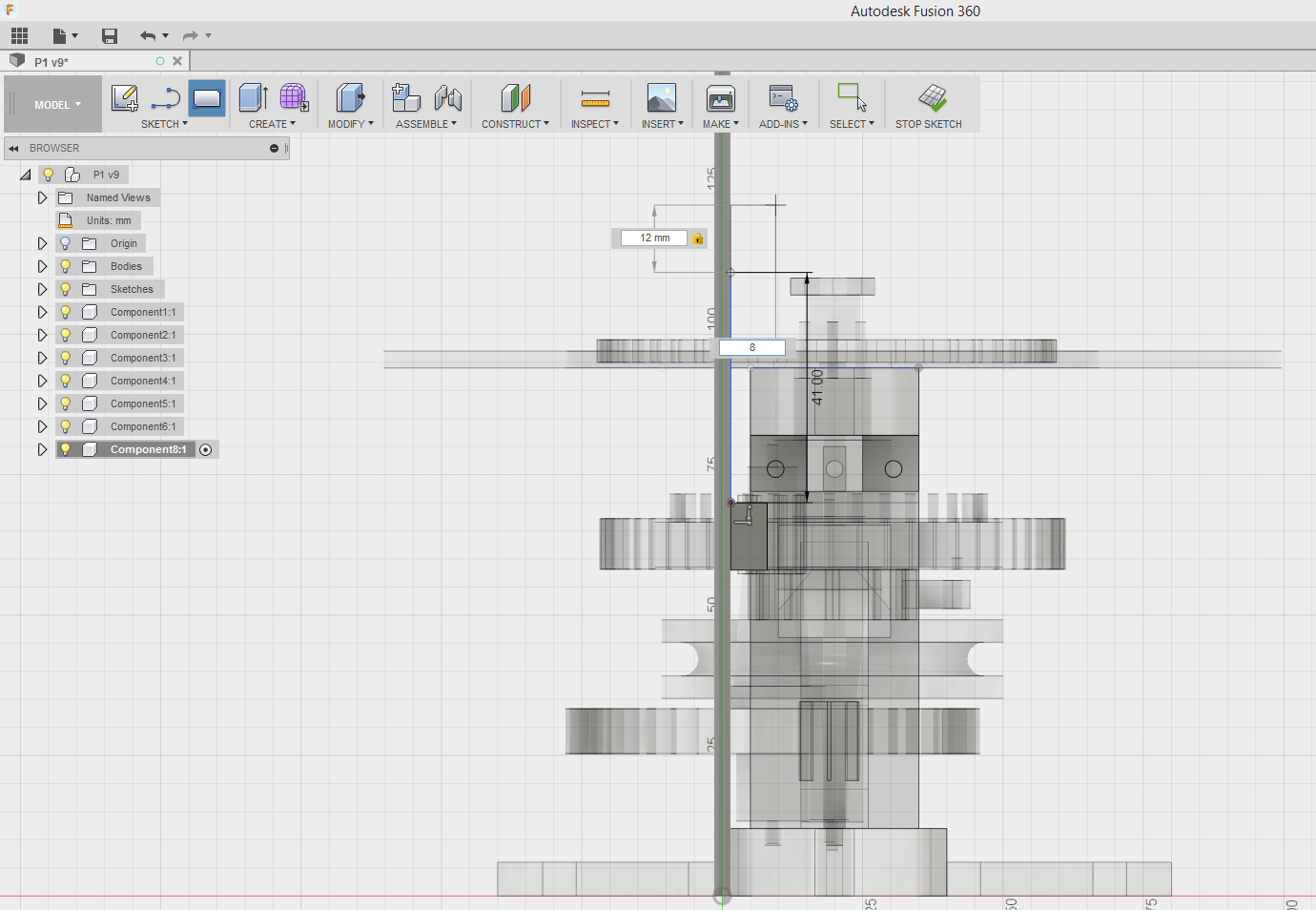Image resolution: width=1316 pixels, height=910 pixels.
Task: Click the Save icon
Action: coord(110,36)
